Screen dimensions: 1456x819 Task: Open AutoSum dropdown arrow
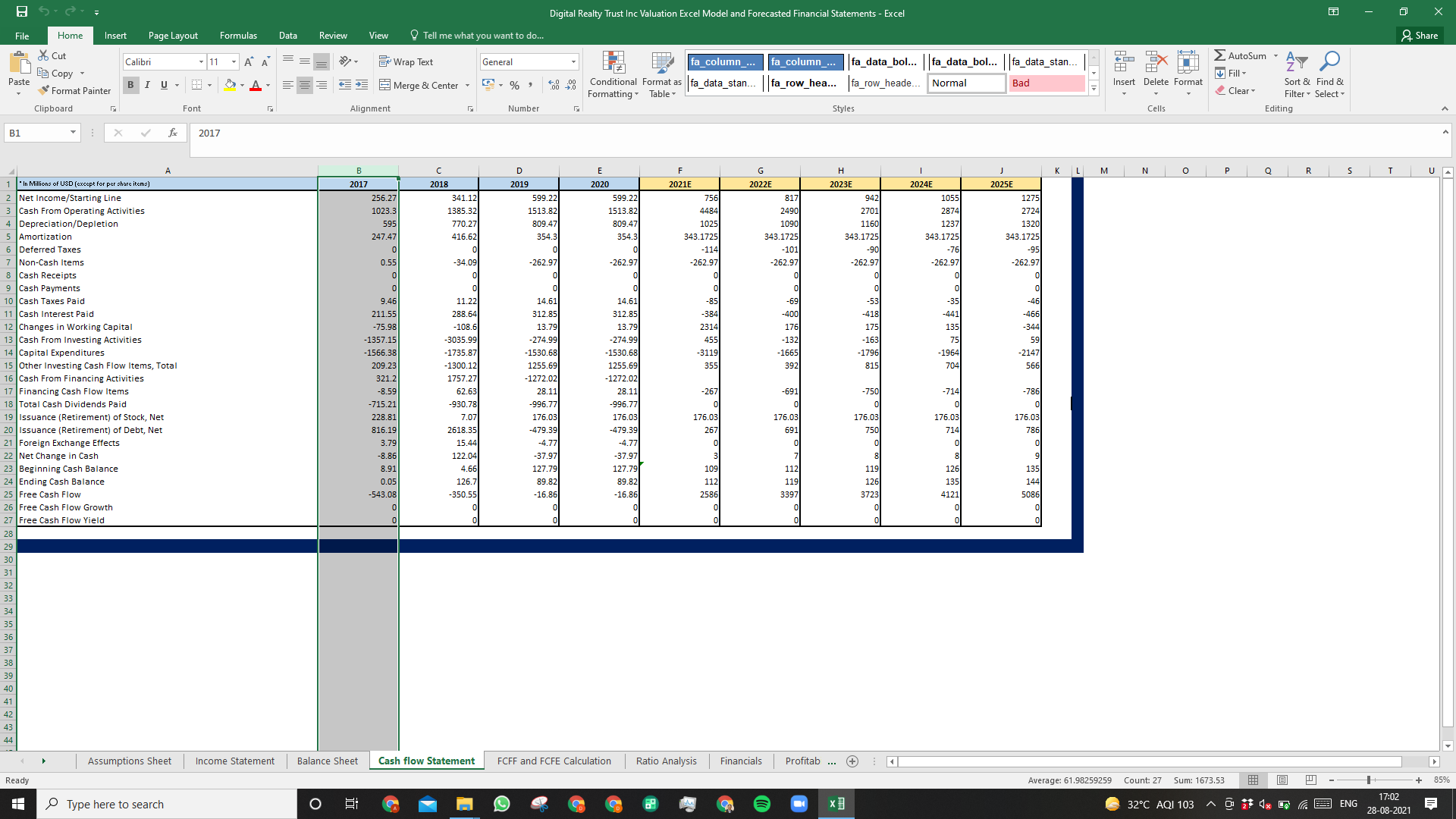1276,55
